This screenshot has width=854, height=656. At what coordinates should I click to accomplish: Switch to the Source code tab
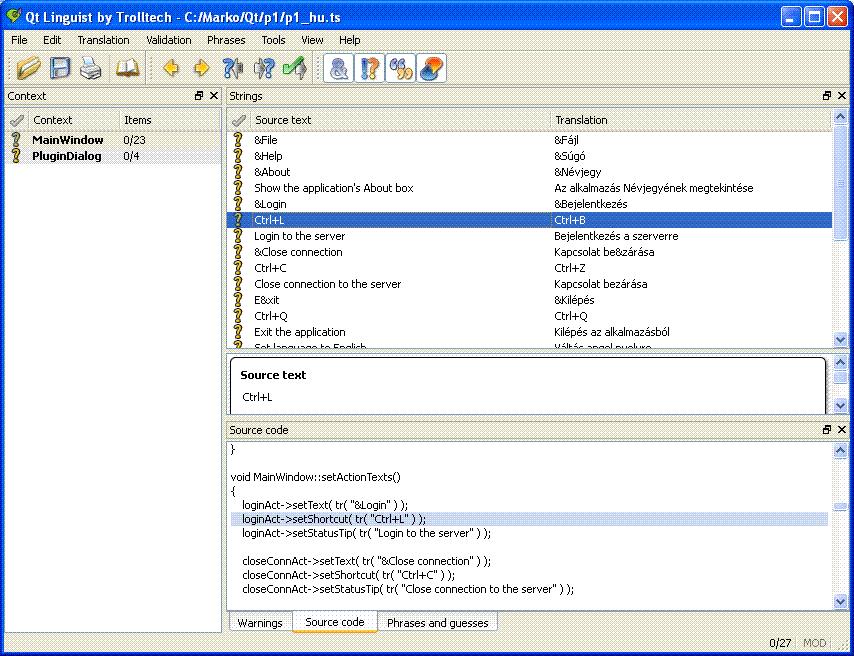point(334,622)
